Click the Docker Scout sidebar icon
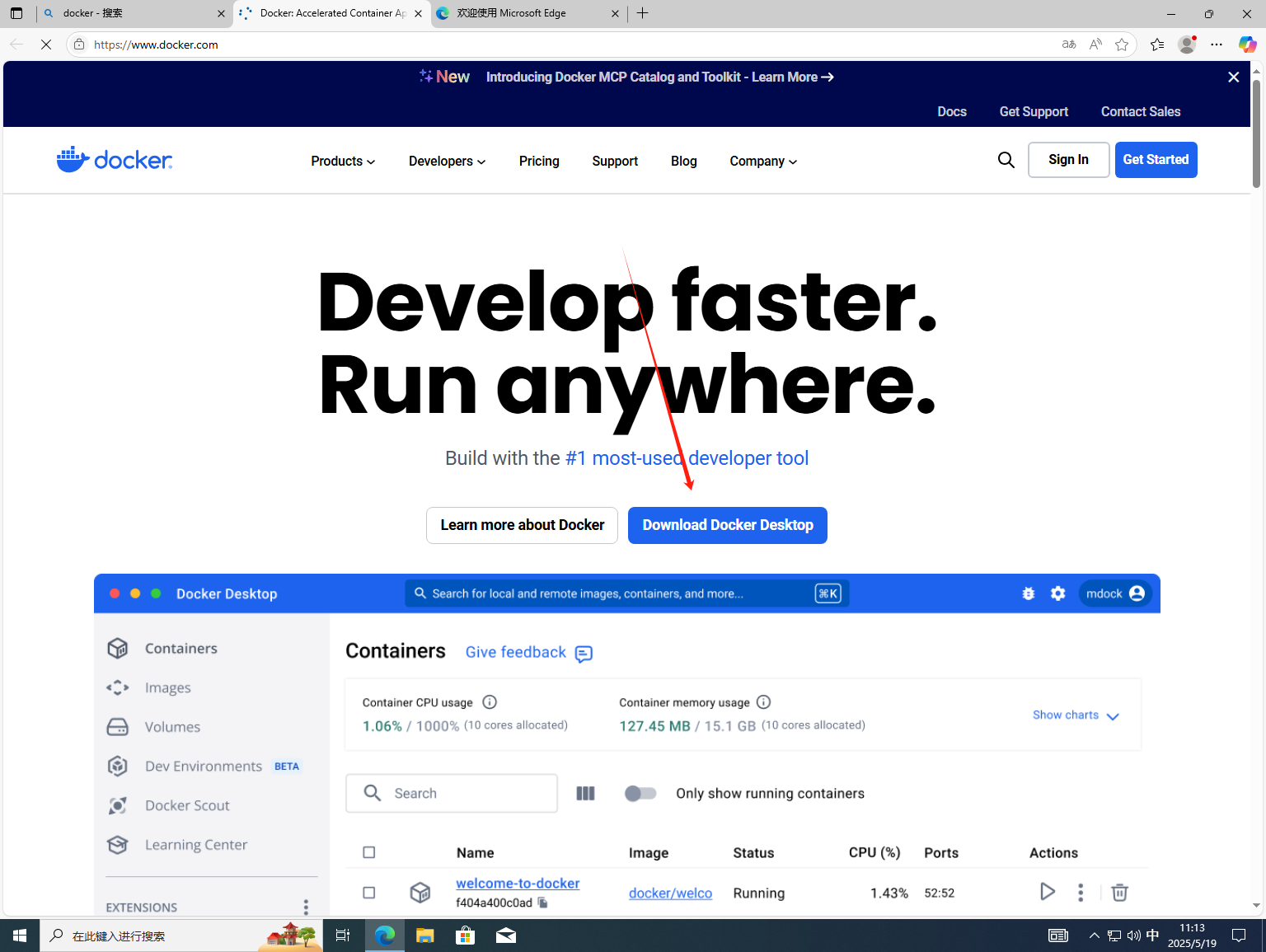The image size is (1266, 952). pyautogui.click(x=118, y=805)
